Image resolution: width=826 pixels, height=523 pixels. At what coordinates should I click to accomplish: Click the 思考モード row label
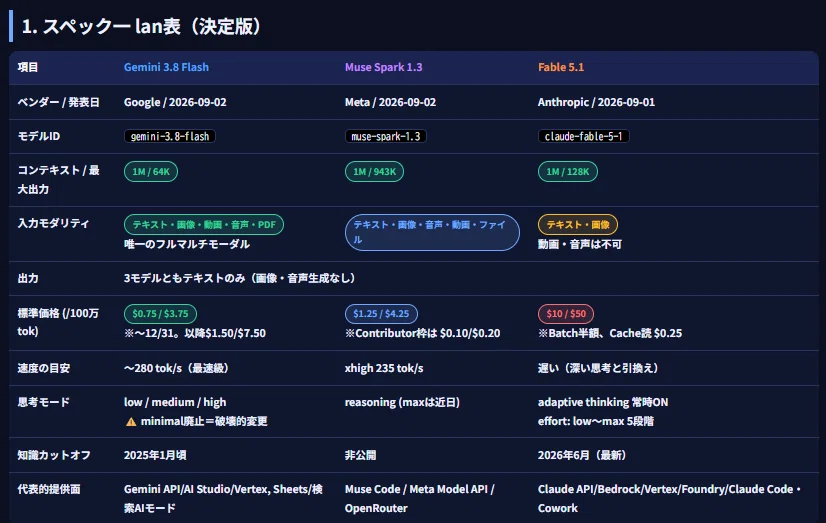pos(43,402)
